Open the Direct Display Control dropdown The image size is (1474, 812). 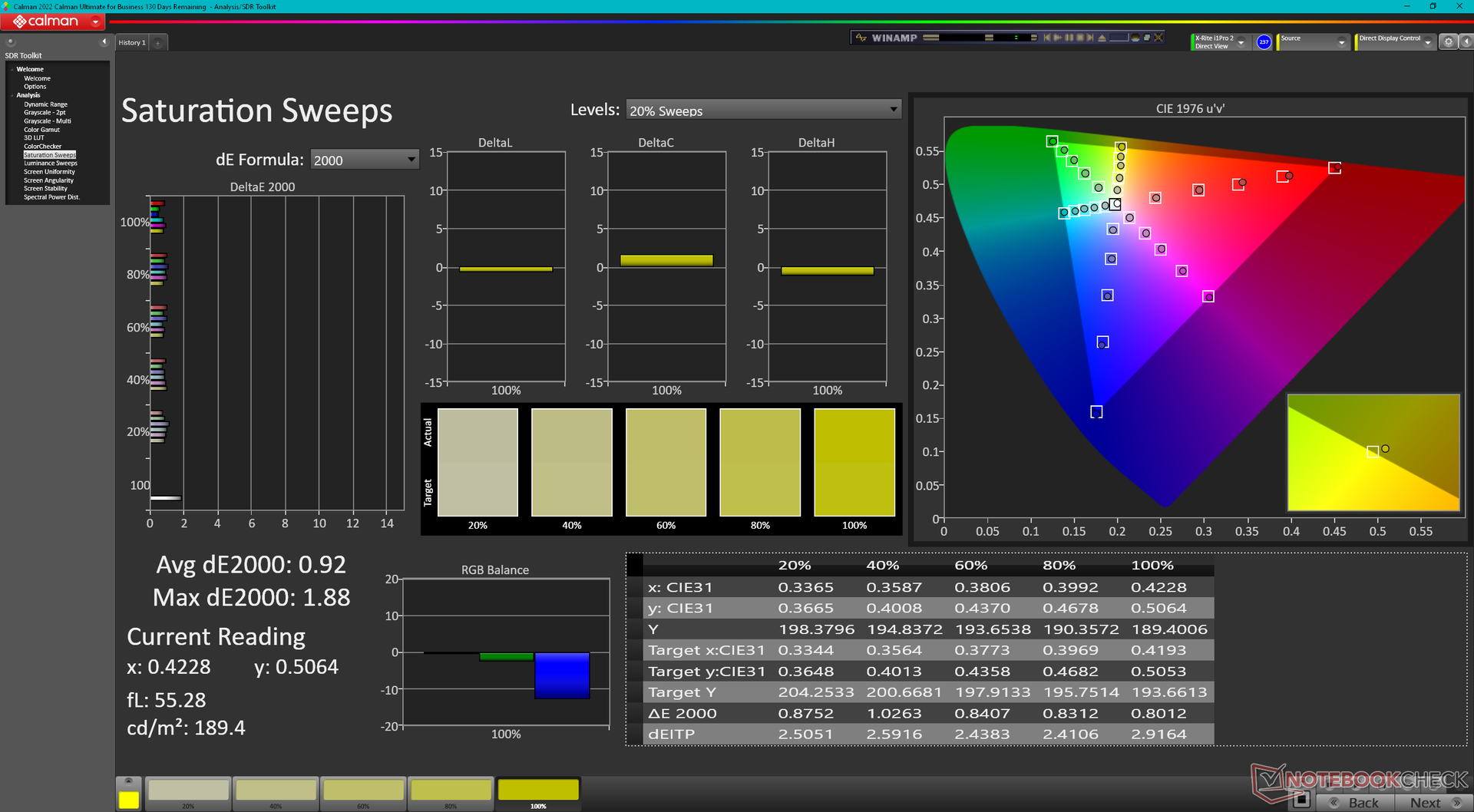pos(1427,42)
